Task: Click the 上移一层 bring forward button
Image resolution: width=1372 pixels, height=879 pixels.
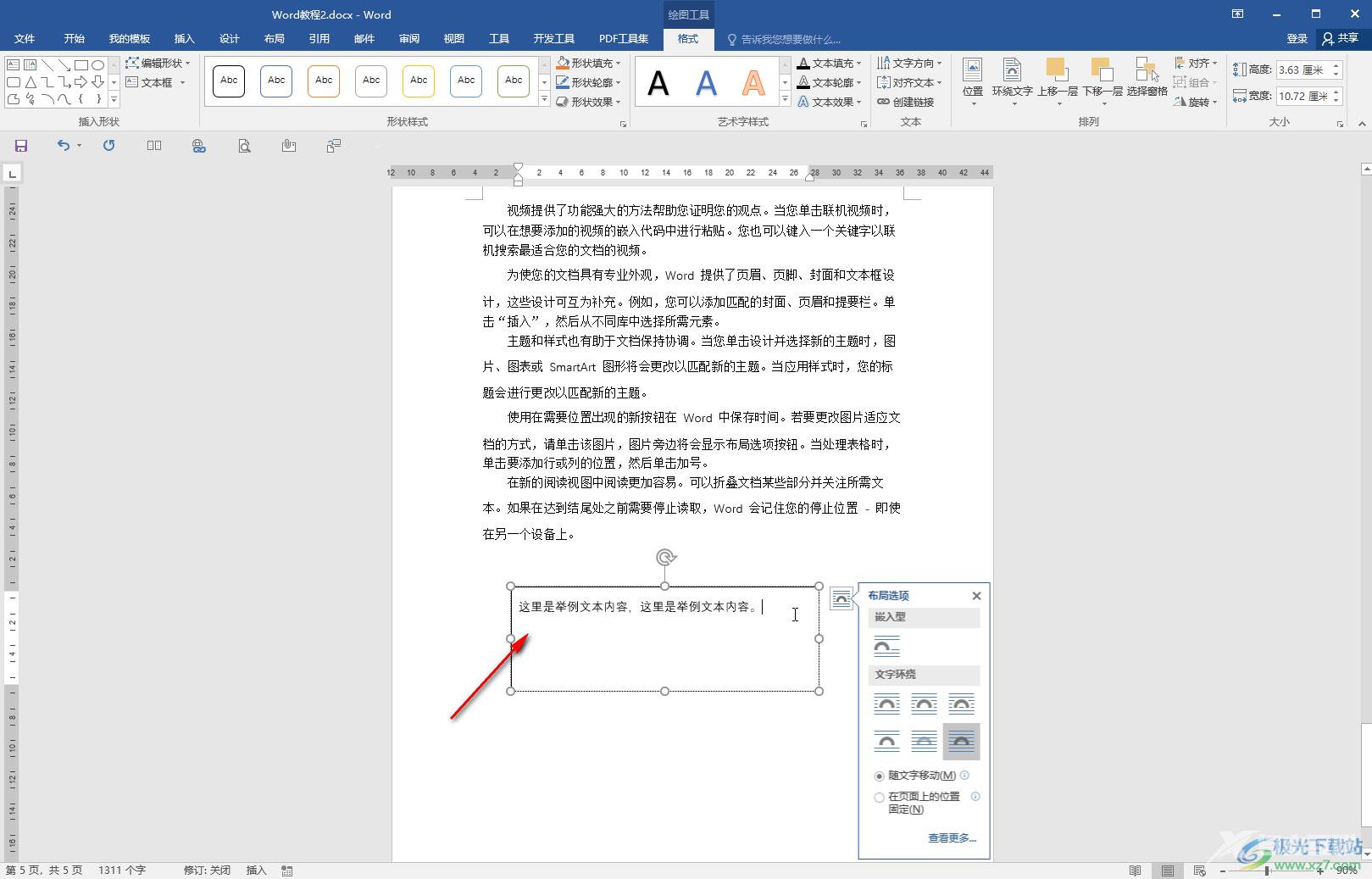Action: coord(1057,81)
